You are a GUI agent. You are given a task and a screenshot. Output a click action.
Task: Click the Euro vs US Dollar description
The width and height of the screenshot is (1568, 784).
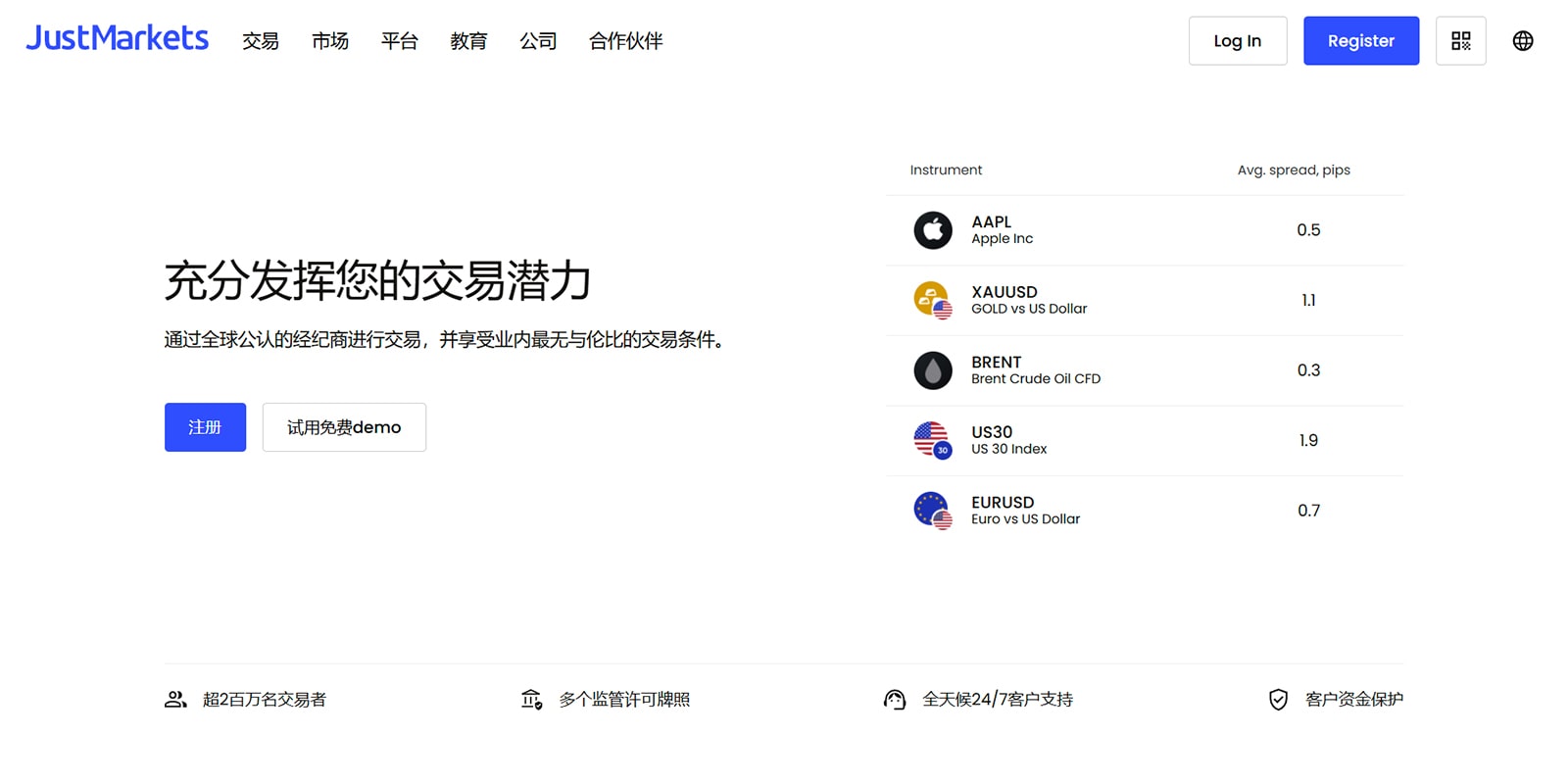[1025, 519]
